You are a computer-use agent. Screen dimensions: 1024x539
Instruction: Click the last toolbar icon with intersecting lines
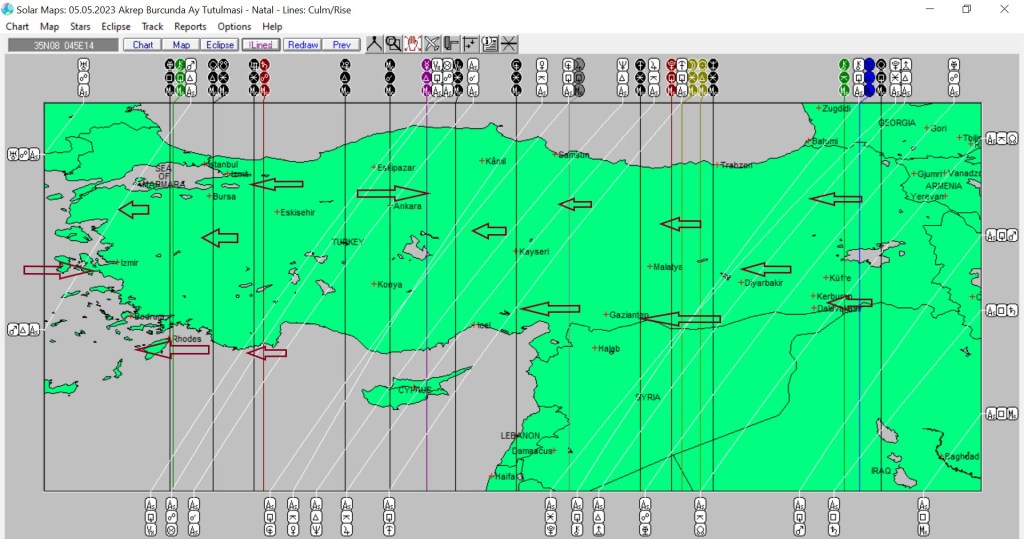509,44
